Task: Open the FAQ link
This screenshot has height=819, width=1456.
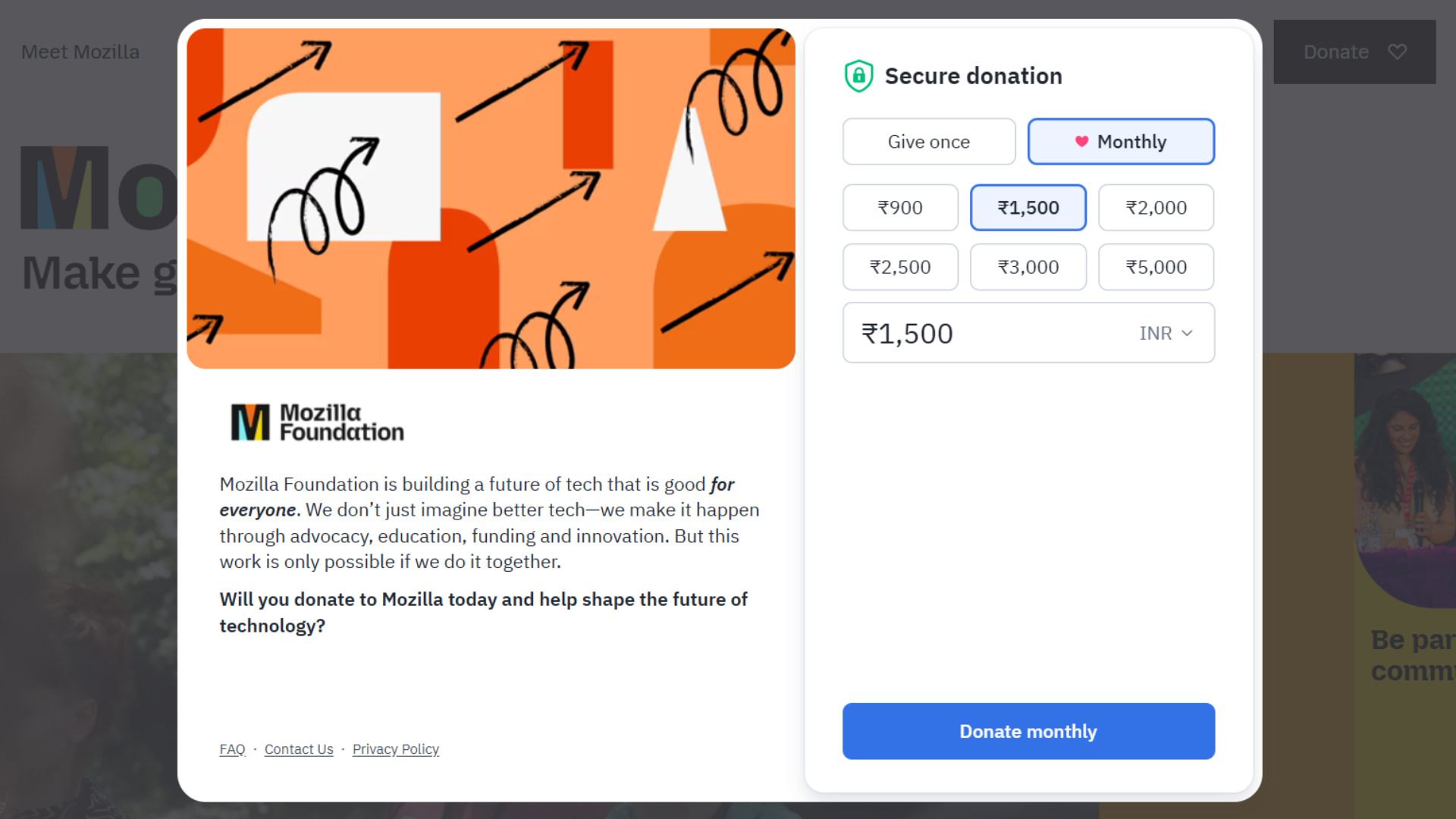Action: (x=232, y=749)
